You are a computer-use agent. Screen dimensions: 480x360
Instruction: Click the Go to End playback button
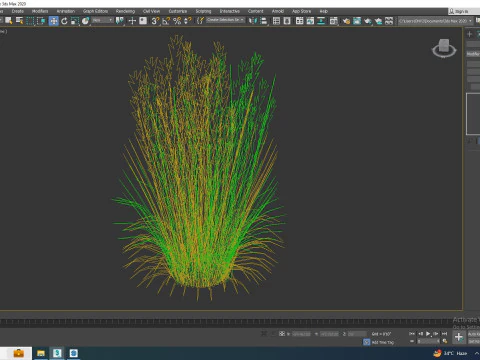[x=444, y=334]
